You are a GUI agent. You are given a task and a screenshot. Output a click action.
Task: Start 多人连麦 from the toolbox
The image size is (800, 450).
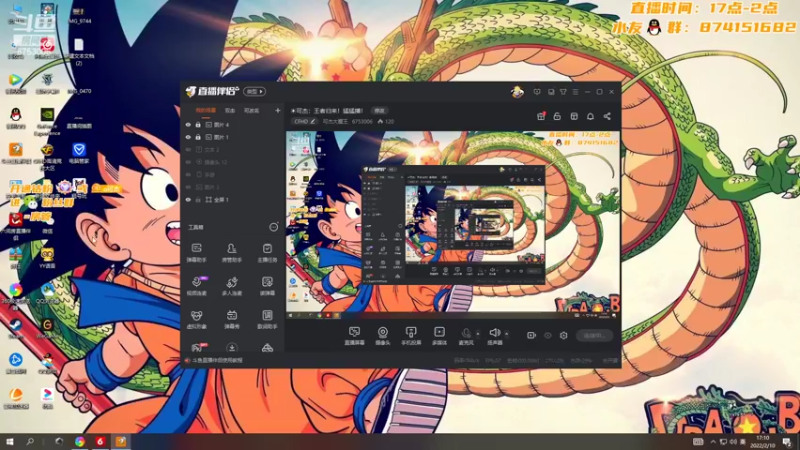(x=232, y=286)
